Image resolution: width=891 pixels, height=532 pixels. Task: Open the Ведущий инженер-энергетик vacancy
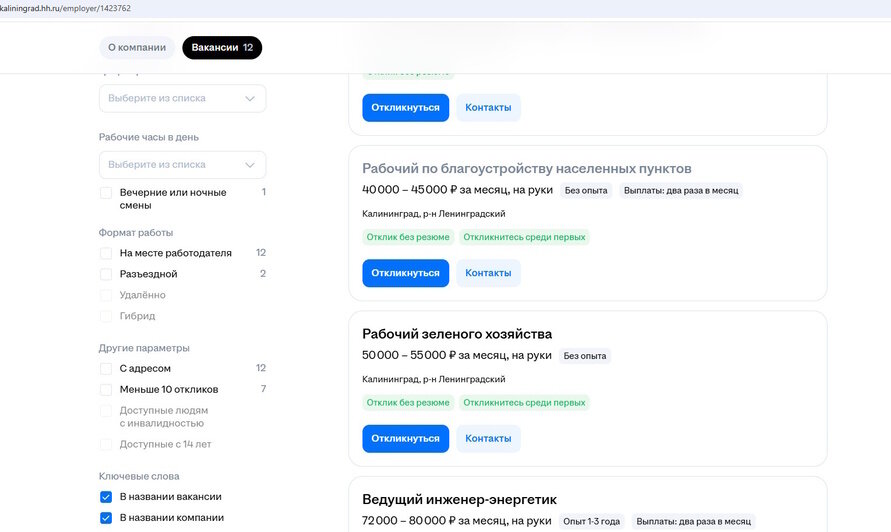(x=459, y=499)
